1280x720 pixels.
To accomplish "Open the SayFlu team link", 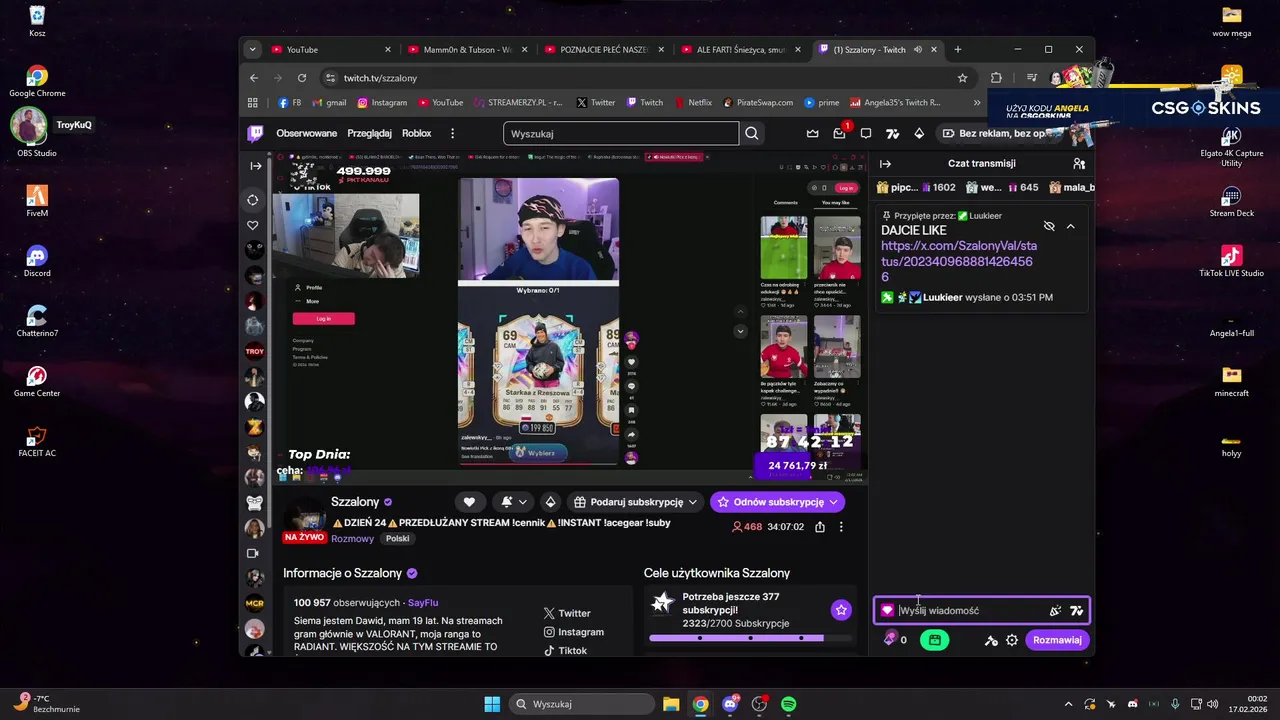I will (x=423, y=603).
